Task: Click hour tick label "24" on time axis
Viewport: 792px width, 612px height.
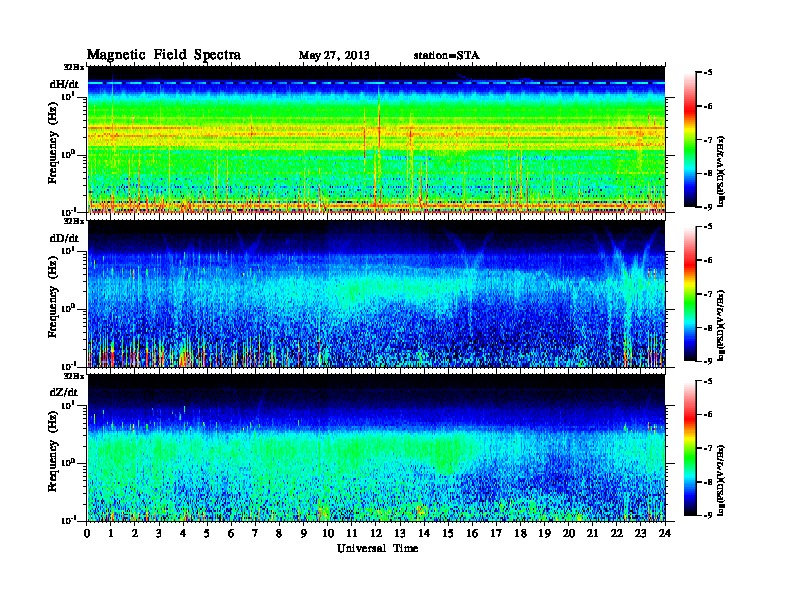Action: click(665, 533)
